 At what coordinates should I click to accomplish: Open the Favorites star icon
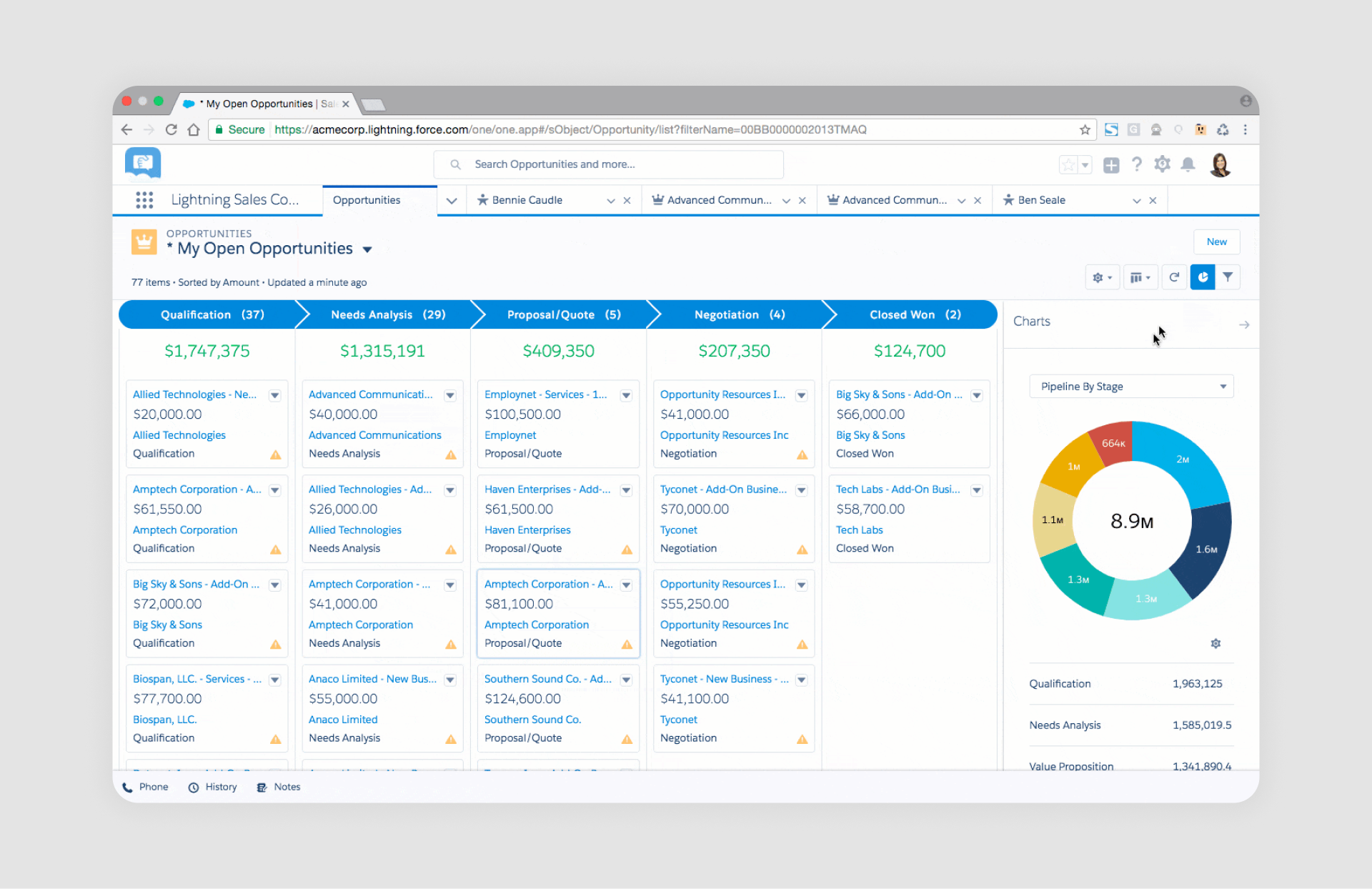pyautogui.click(x=1068, y=165)
